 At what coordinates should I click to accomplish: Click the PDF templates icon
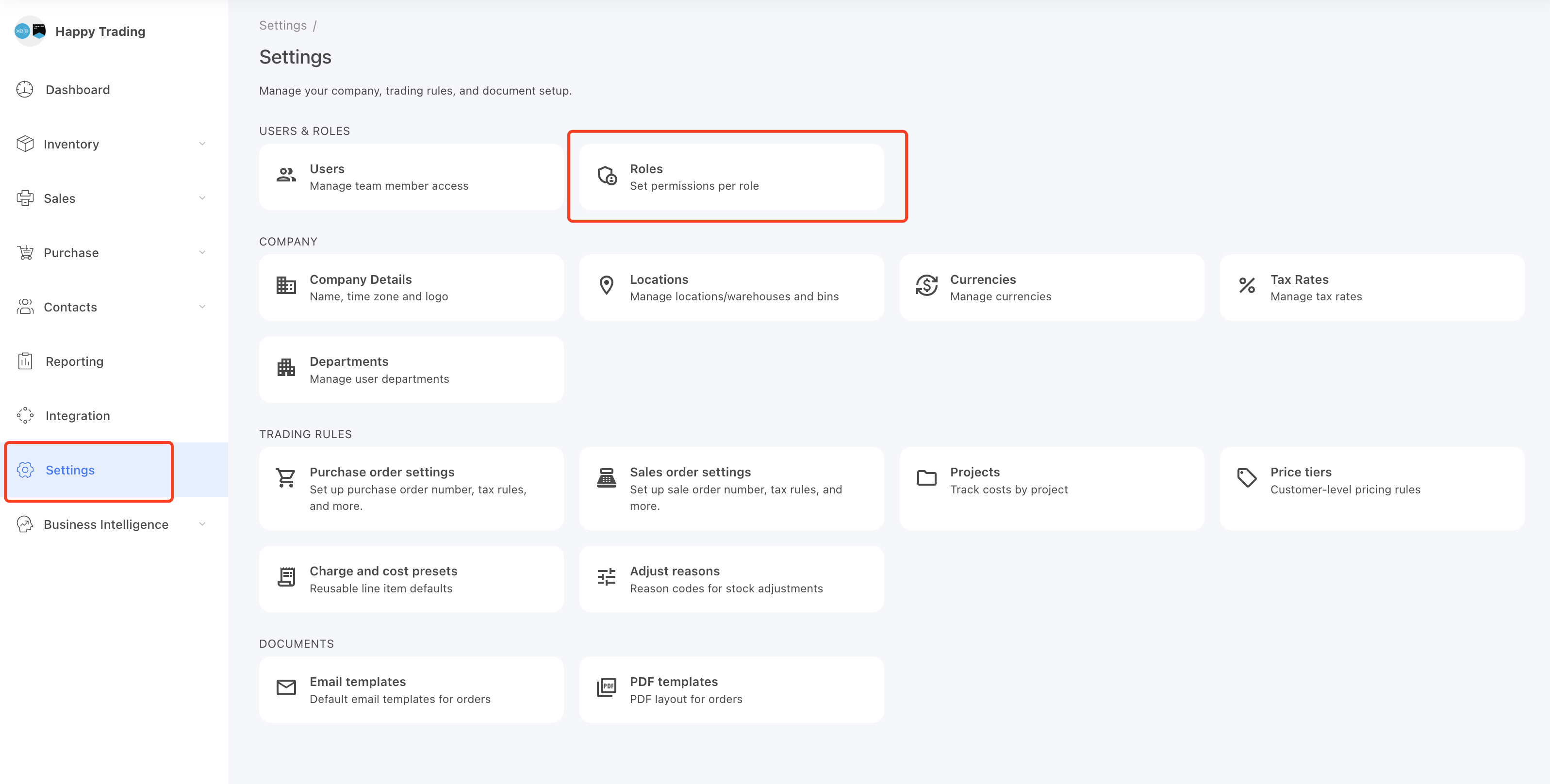pos(607,687)
